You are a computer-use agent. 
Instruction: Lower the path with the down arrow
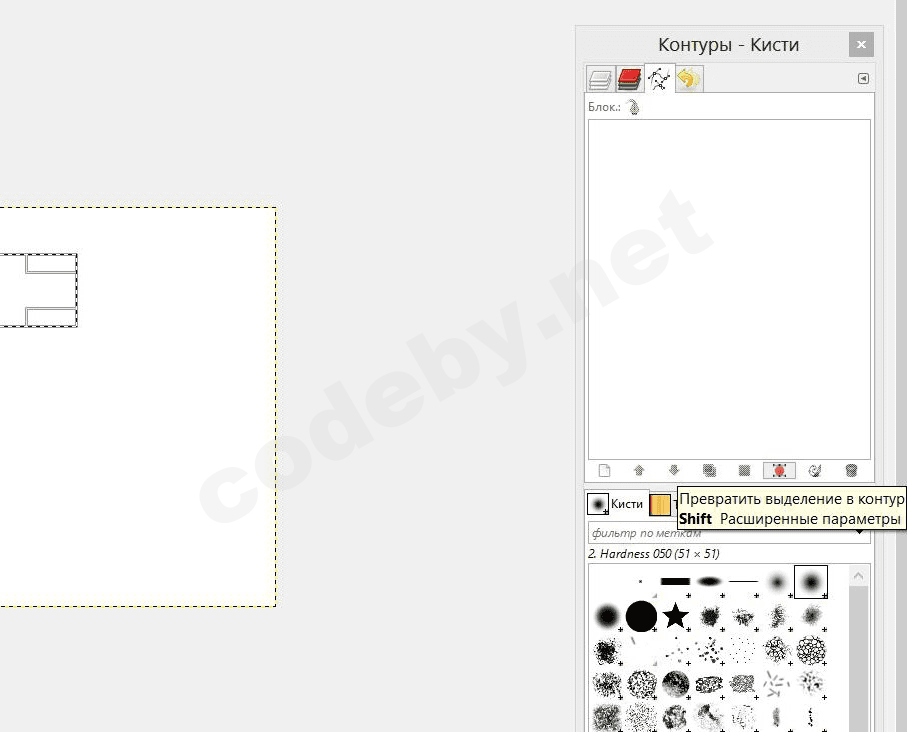pyautogui.click(x=674, y=470)
